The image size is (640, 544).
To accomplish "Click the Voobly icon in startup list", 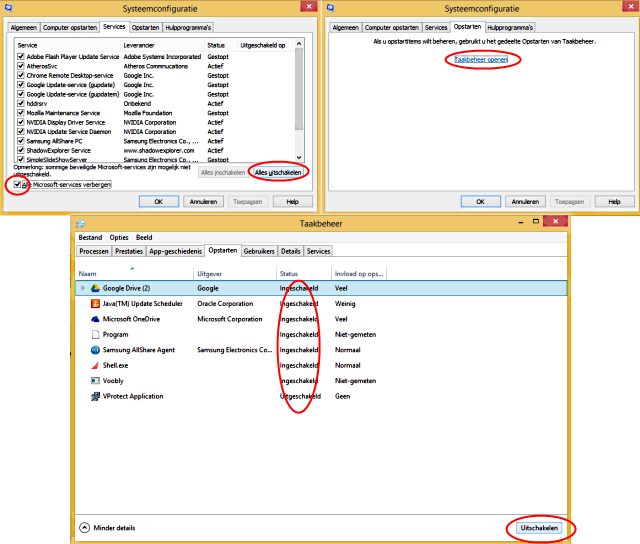I will coord(95,381).
